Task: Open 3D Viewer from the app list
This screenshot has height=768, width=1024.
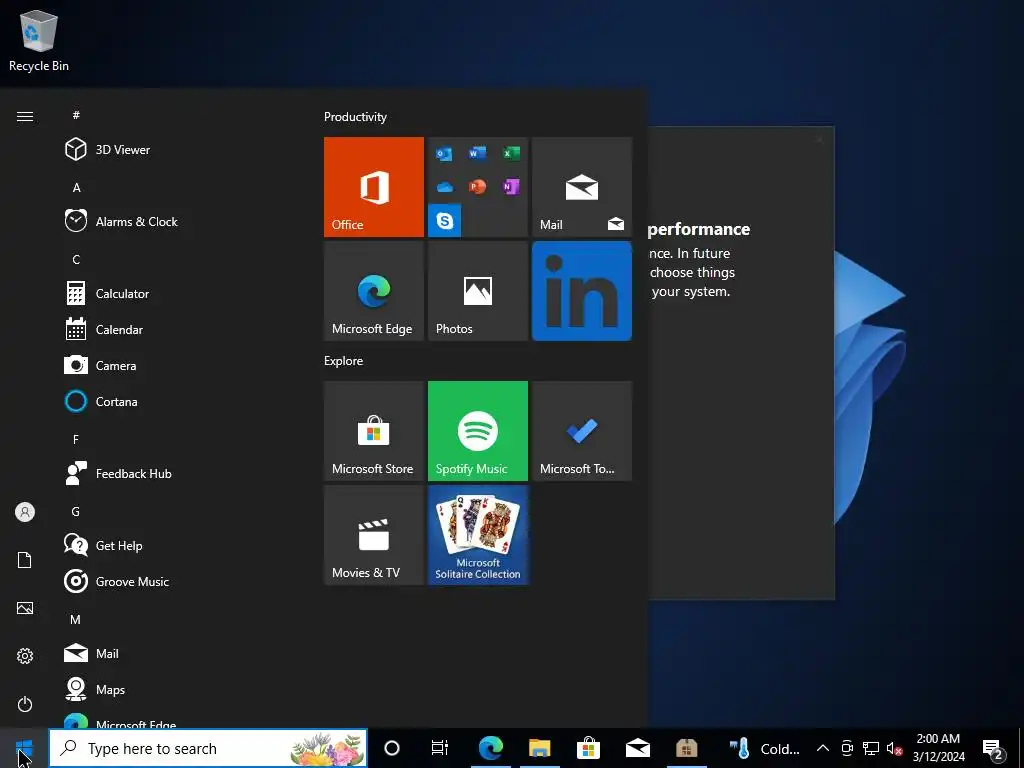Action: click(x=176, y=150)
